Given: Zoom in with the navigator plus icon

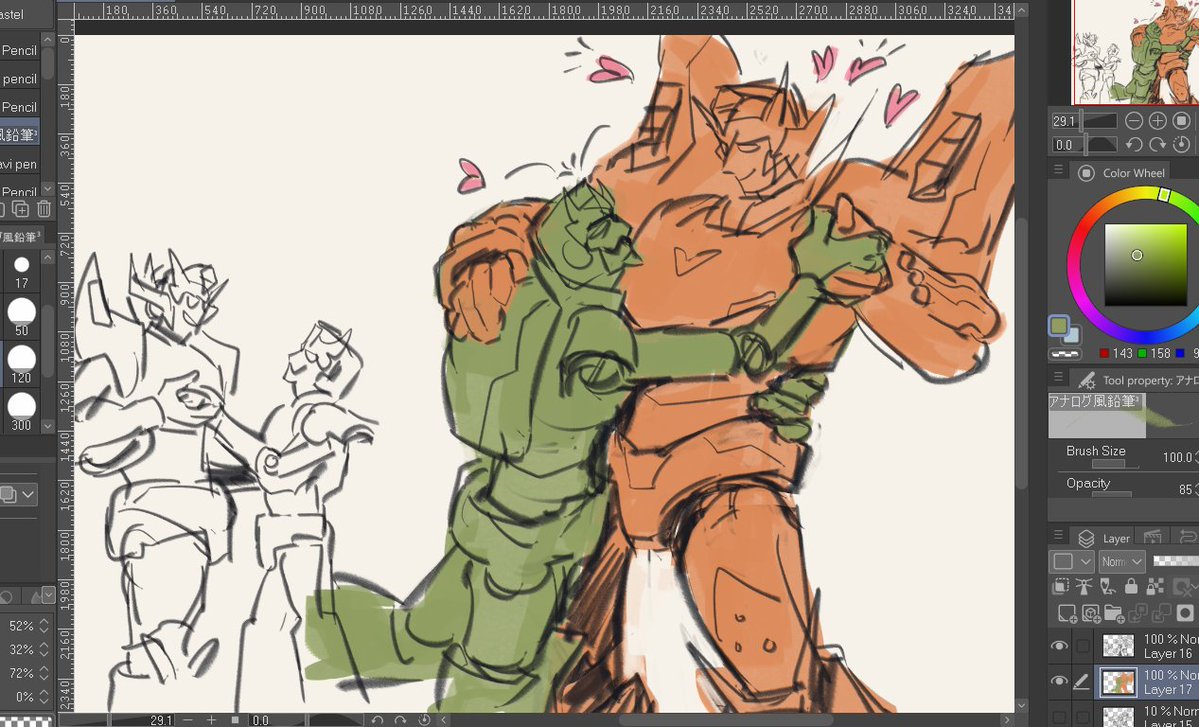Looking at the screenshot, I should (x=1158, y=121).
